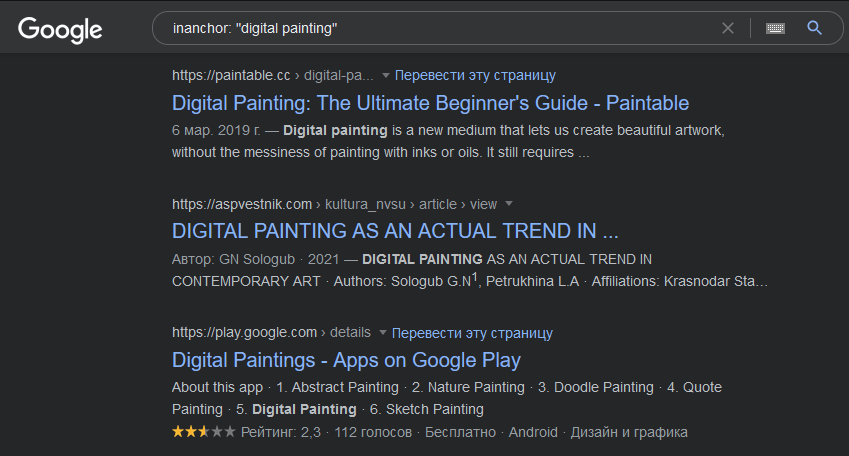Image resolution: width=849 pixels, height=456 pixels.
Task: Click the Google logo
Action: [x=60, y=29]
